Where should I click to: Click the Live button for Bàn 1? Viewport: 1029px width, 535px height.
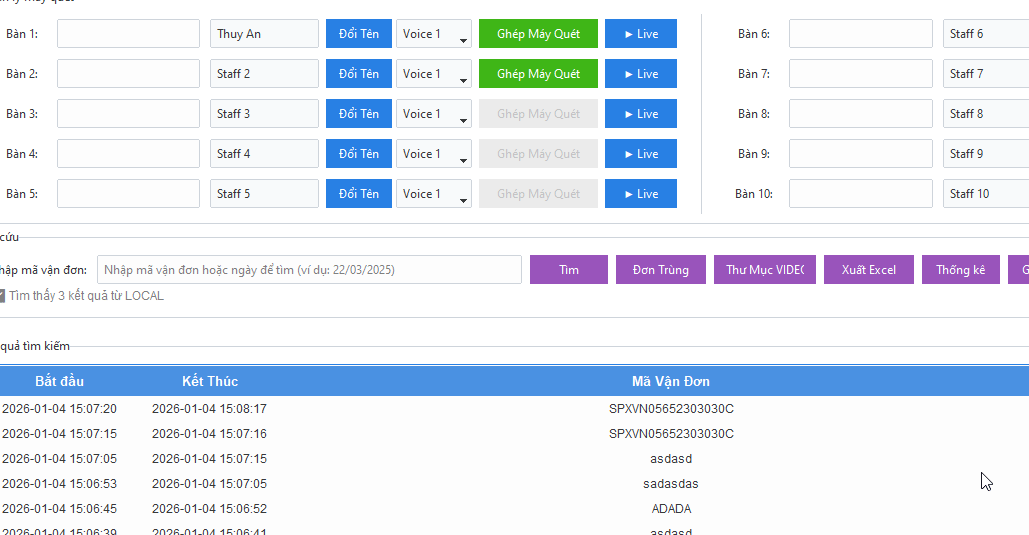[640, 34]
